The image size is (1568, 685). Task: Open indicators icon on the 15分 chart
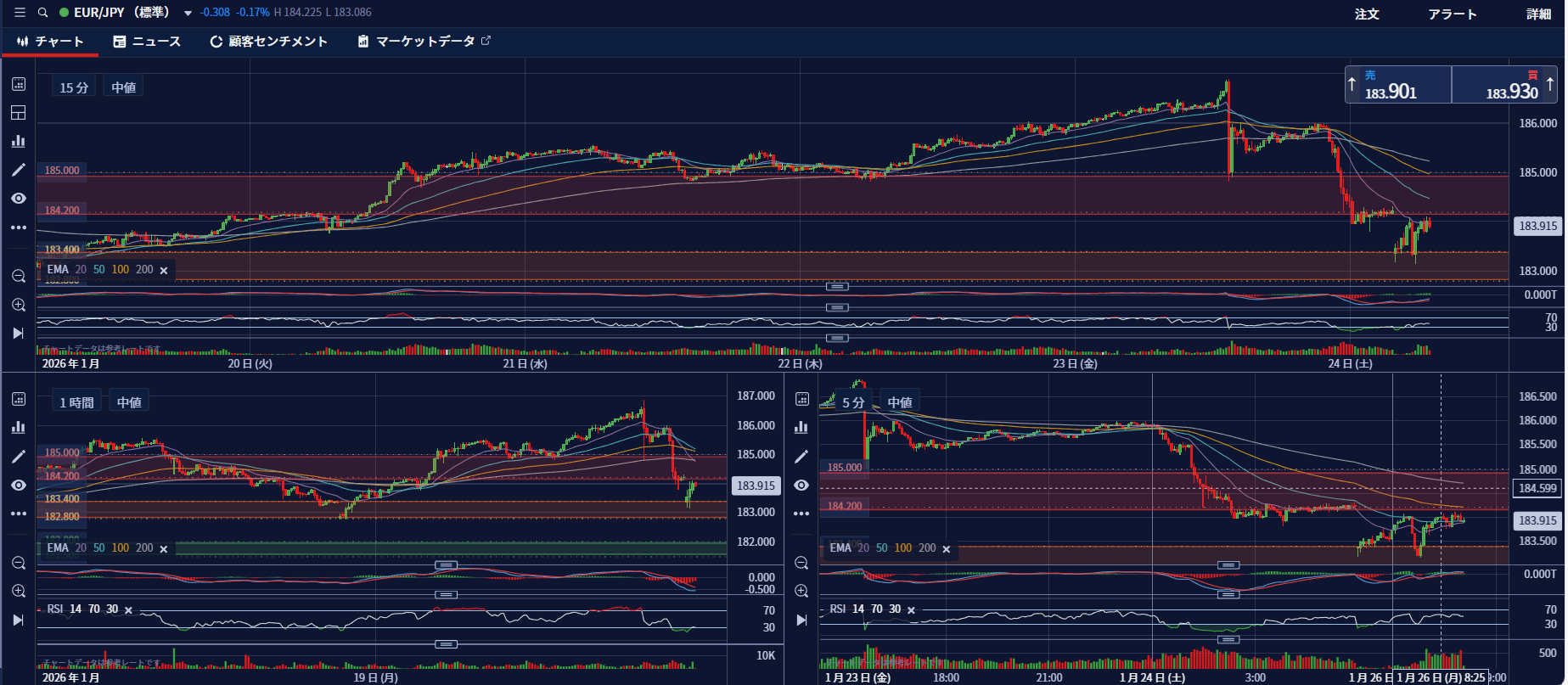click(19, 141)
